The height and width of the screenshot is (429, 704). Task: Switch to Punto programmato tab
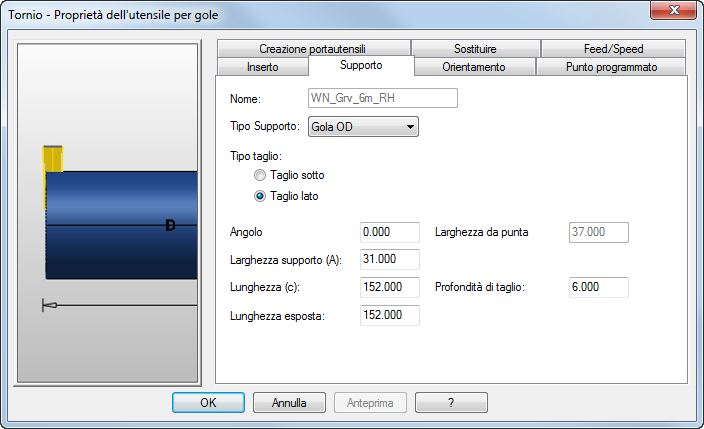click(x=611, y=67)
